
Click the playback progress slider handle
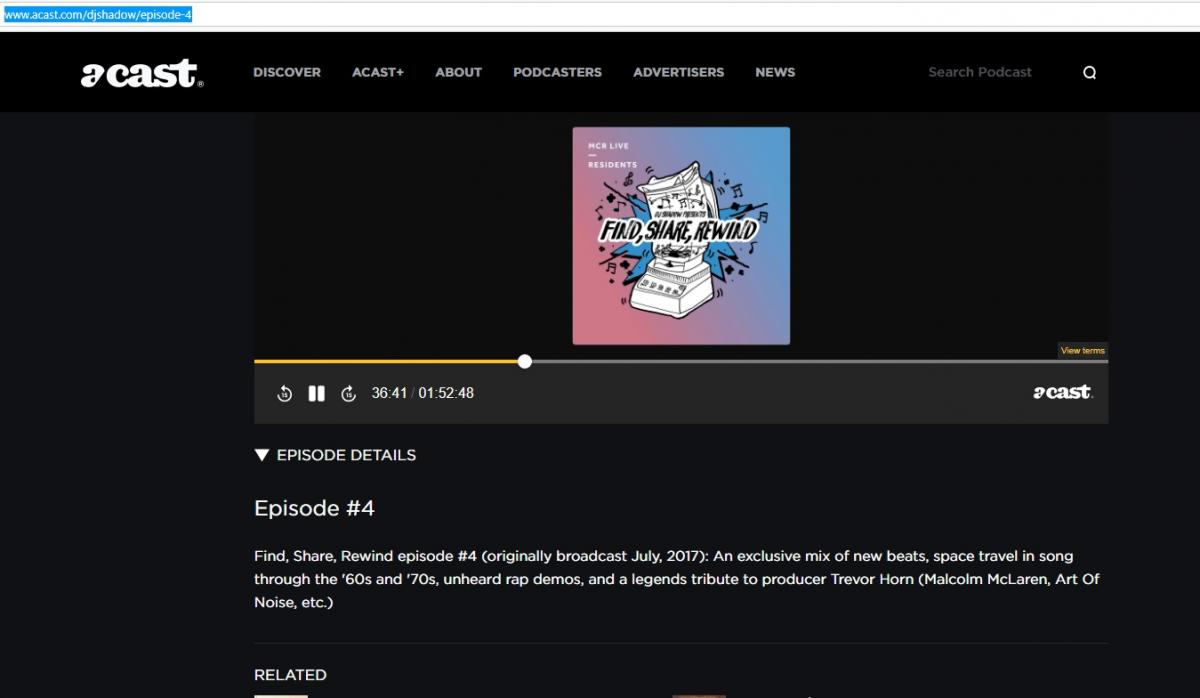525,361
